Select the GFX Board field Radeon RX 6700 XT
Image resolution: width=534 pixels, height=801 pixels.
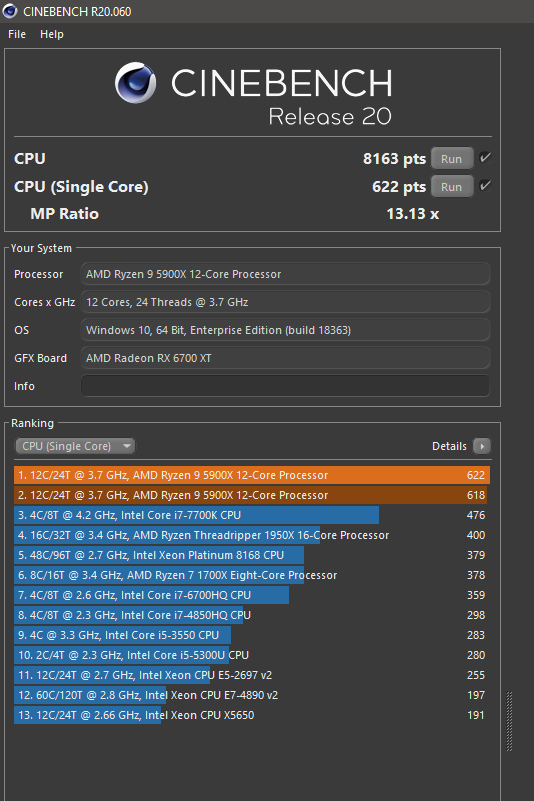click(285, 358)
